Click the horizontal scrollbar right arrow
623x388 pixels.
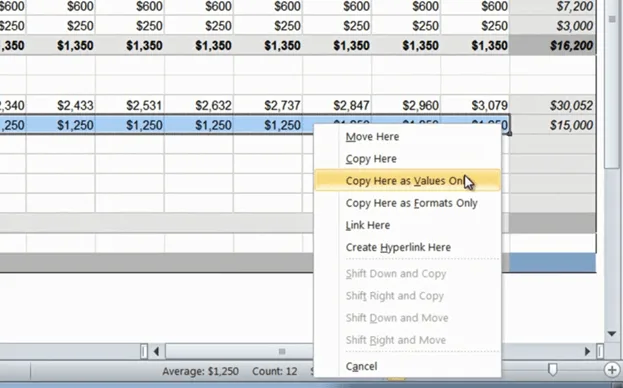(587, 351)
